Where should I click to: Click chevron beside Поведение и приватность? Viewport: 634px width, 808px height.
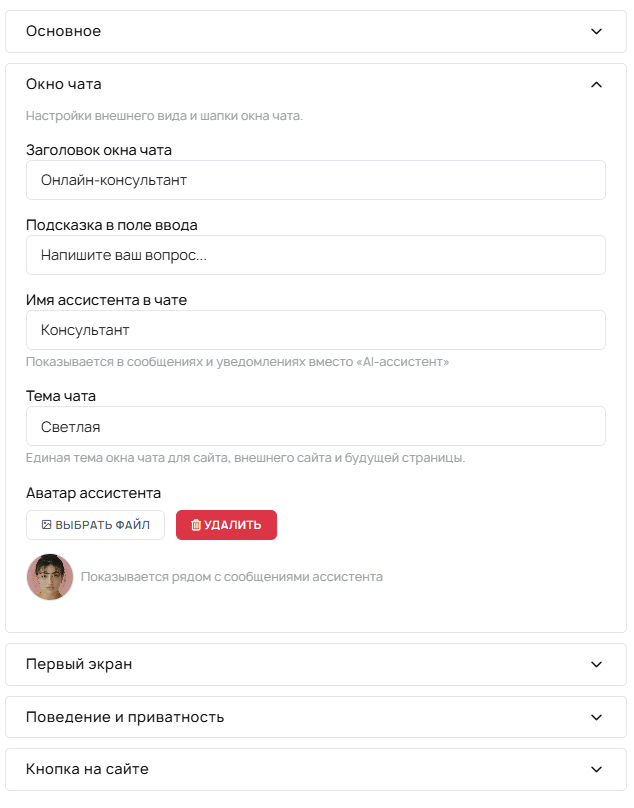point(596,717)
